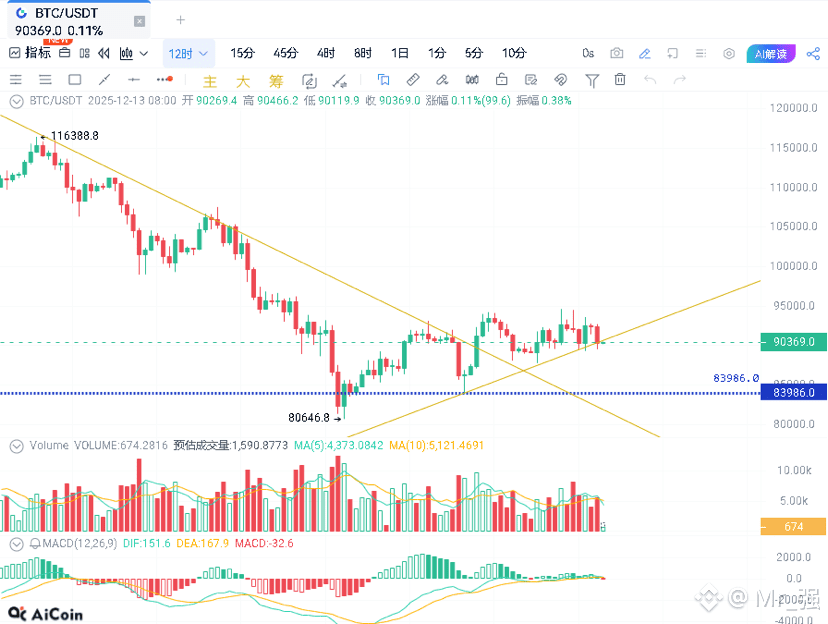Expand the candlestick chart type dropdown
This screenshot has width=828, height=624.
tap(134, 53)
